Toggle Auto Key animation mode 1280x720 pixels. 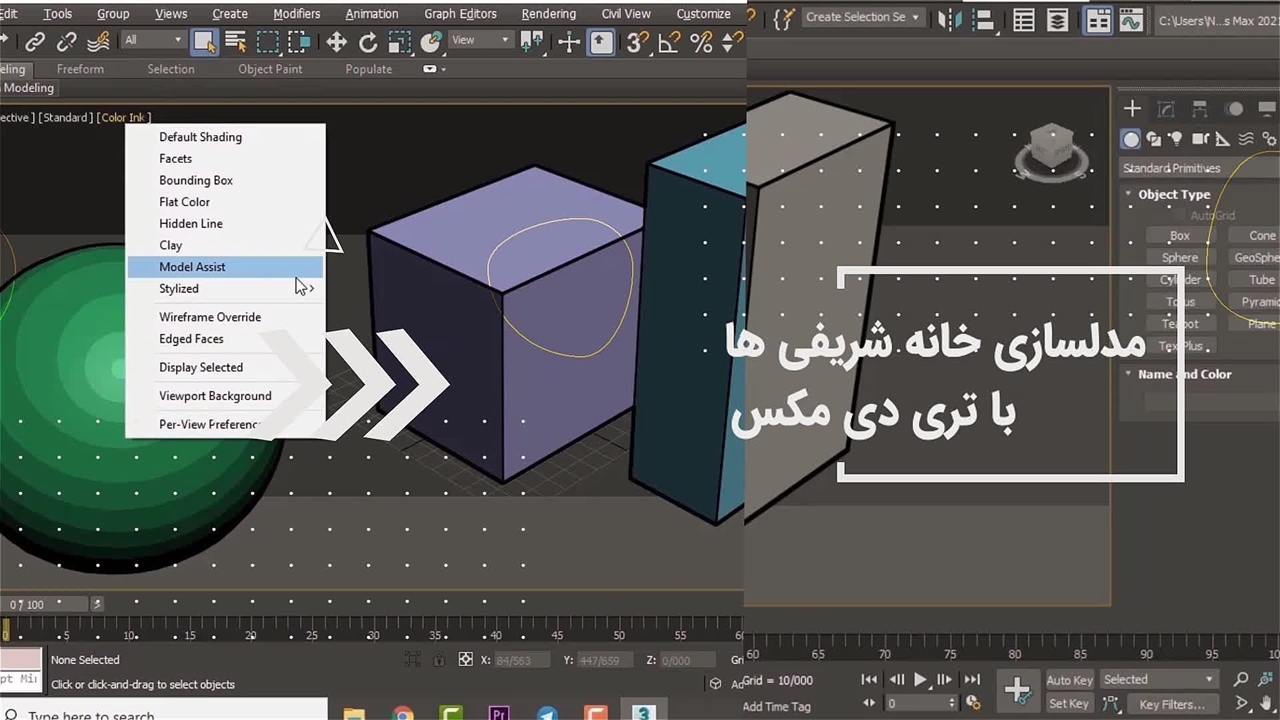click(x=1069, y=680)
